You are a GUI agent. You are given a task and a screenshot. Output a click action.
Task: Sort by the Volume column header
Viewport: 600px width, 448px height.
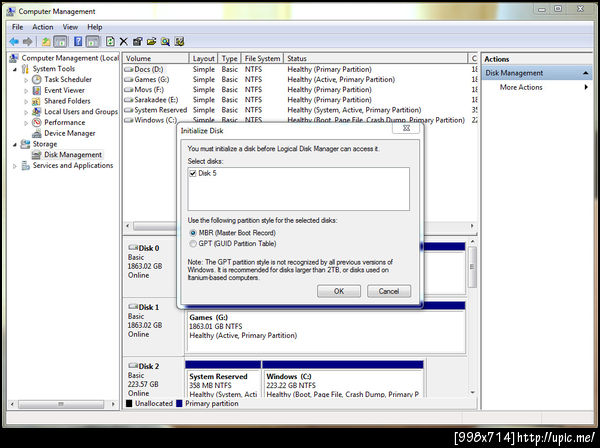[x=156, y=59]
